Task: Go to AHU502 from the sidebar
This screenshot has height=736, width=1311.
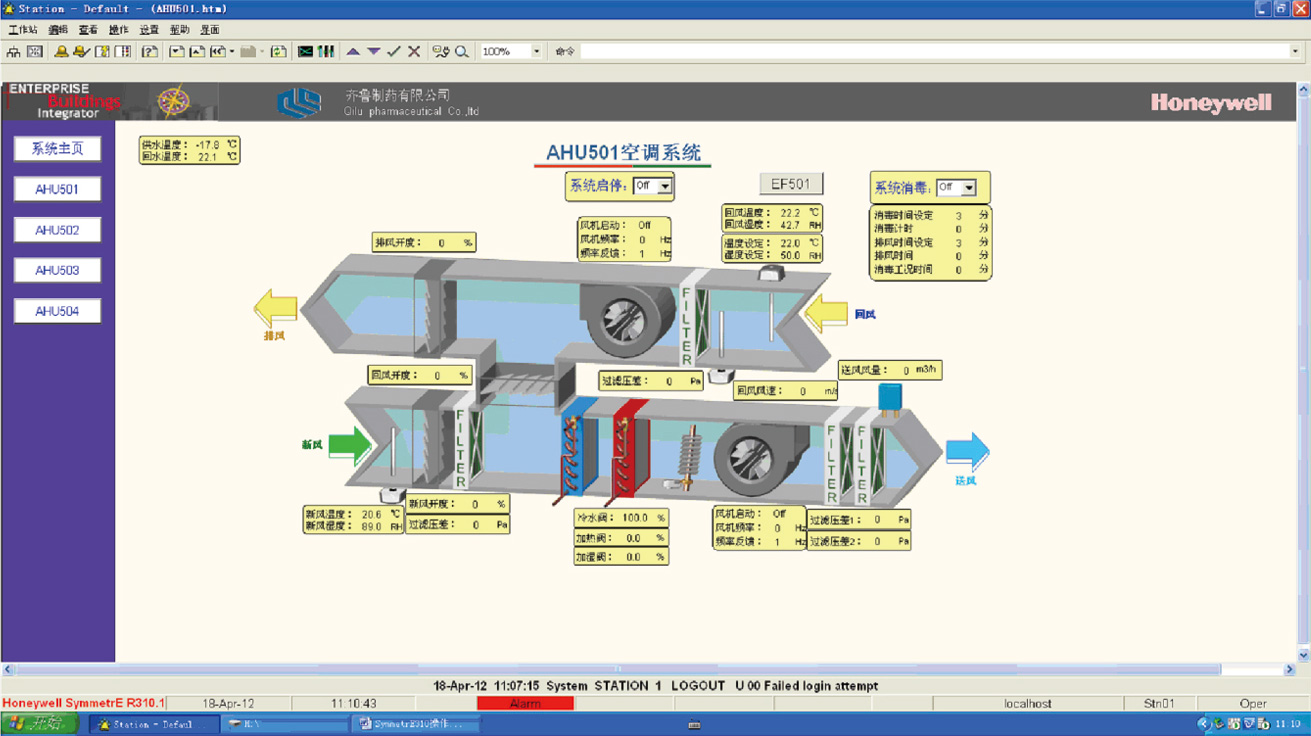Action: coord(57,230)
